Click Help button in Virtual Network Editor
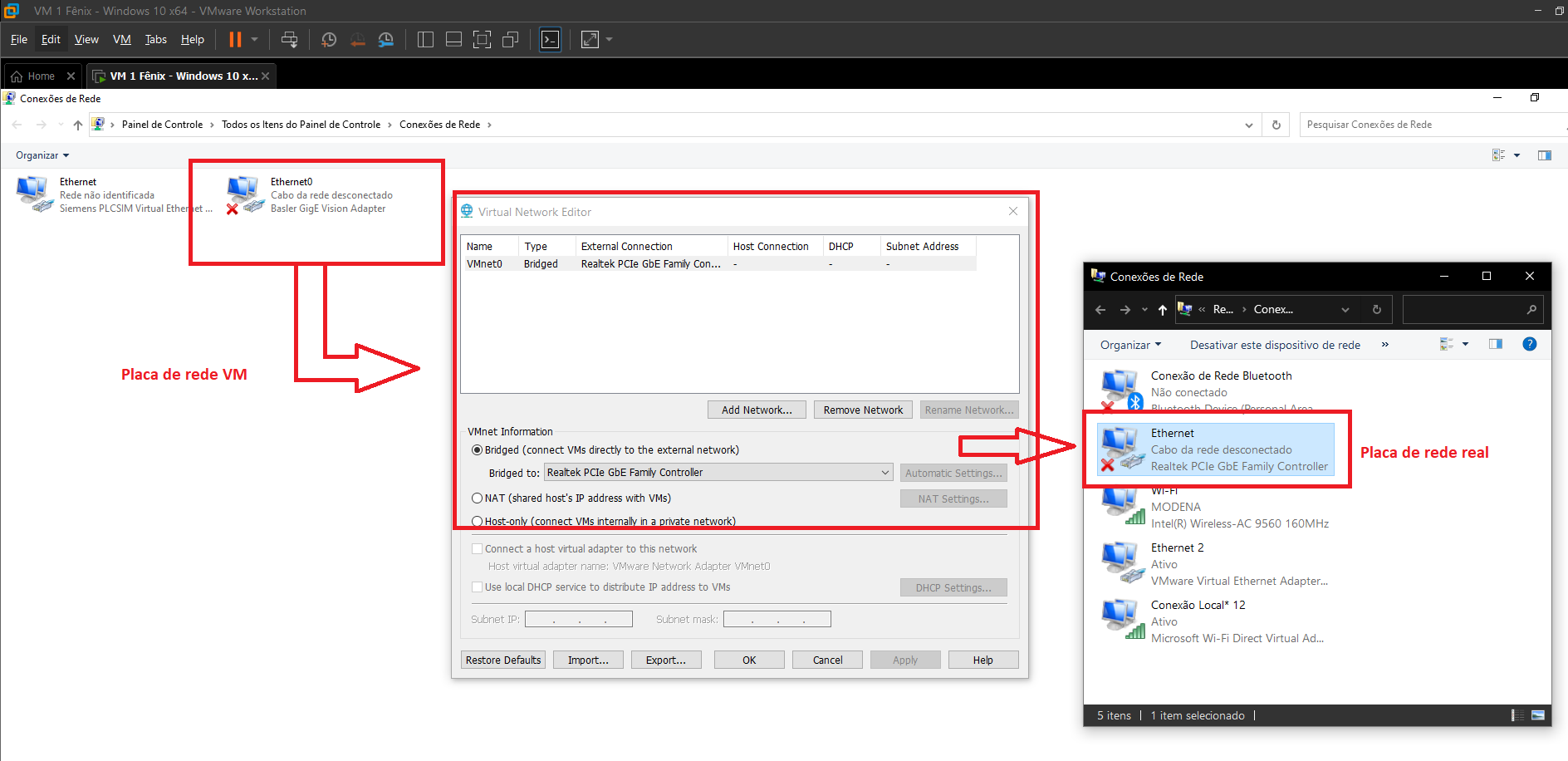This screenshot has width=1568, height=761. pos(983,660)
